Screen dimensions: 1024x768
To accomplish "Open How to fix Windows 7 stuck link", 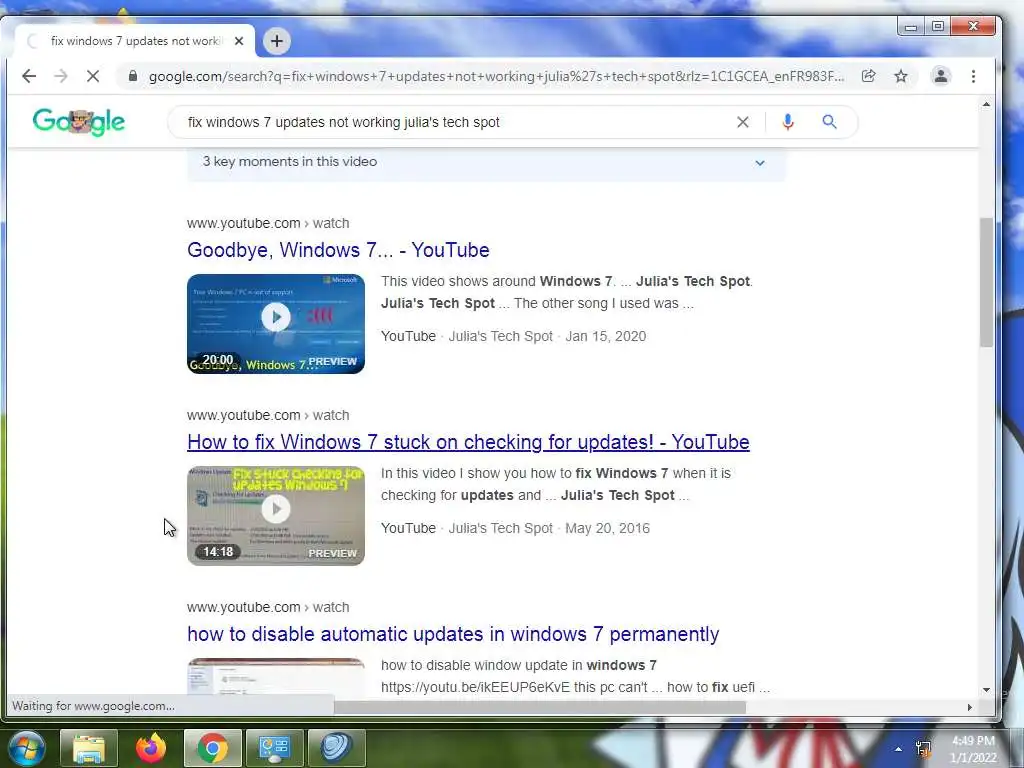I will 468,442.
